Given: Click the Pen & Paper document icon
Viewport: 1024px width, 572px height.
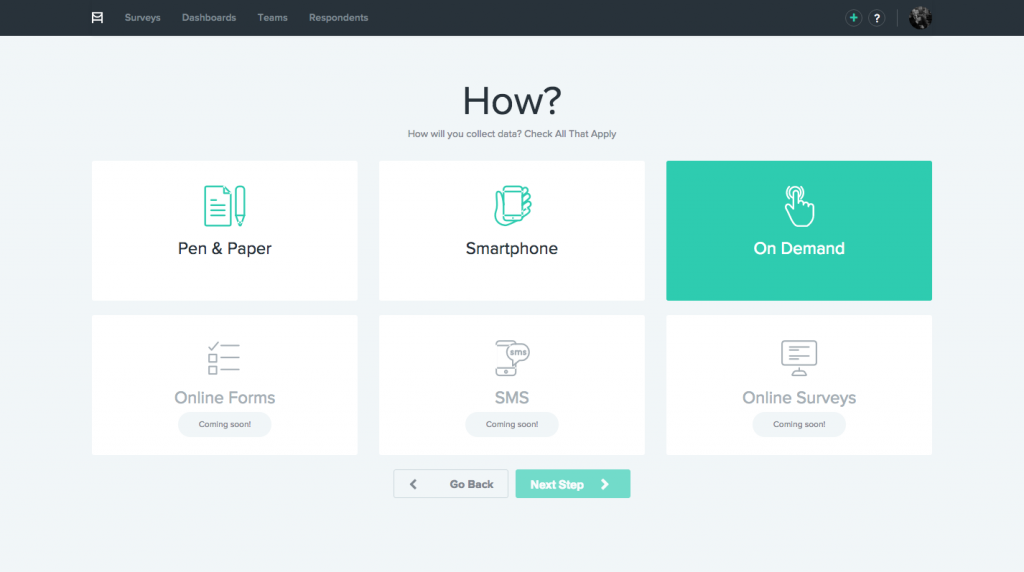Looking at the screenshot, I should click(x=225, y=206).
